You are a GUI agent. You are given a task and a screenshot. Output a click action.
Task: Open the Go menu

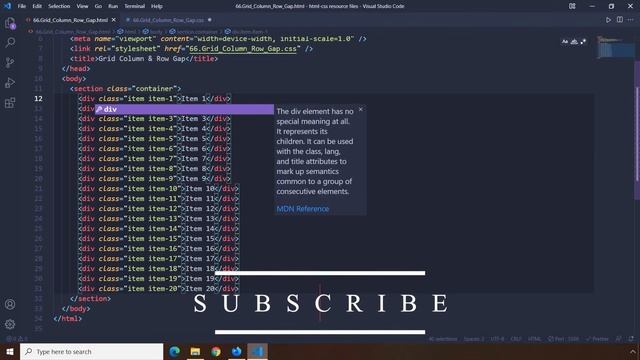point(98,6)
